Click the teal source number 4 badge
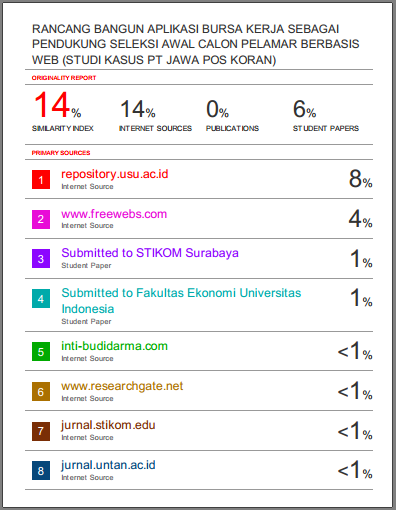The height and width of the screenshot is (510, 396). click(x=41, y=298)
